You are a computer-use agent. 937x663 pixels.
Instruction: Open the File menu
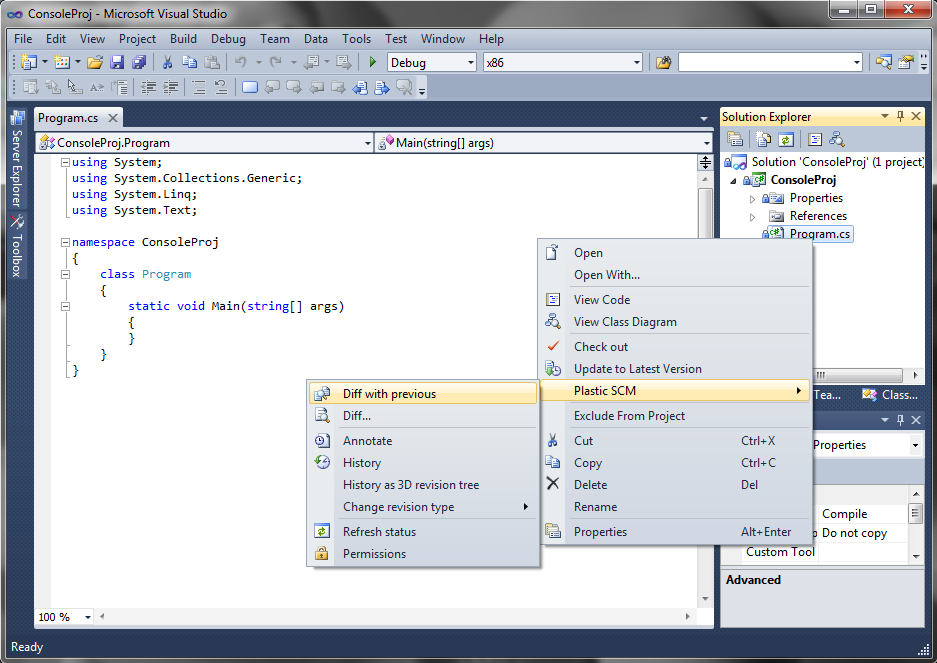(23, 39)
